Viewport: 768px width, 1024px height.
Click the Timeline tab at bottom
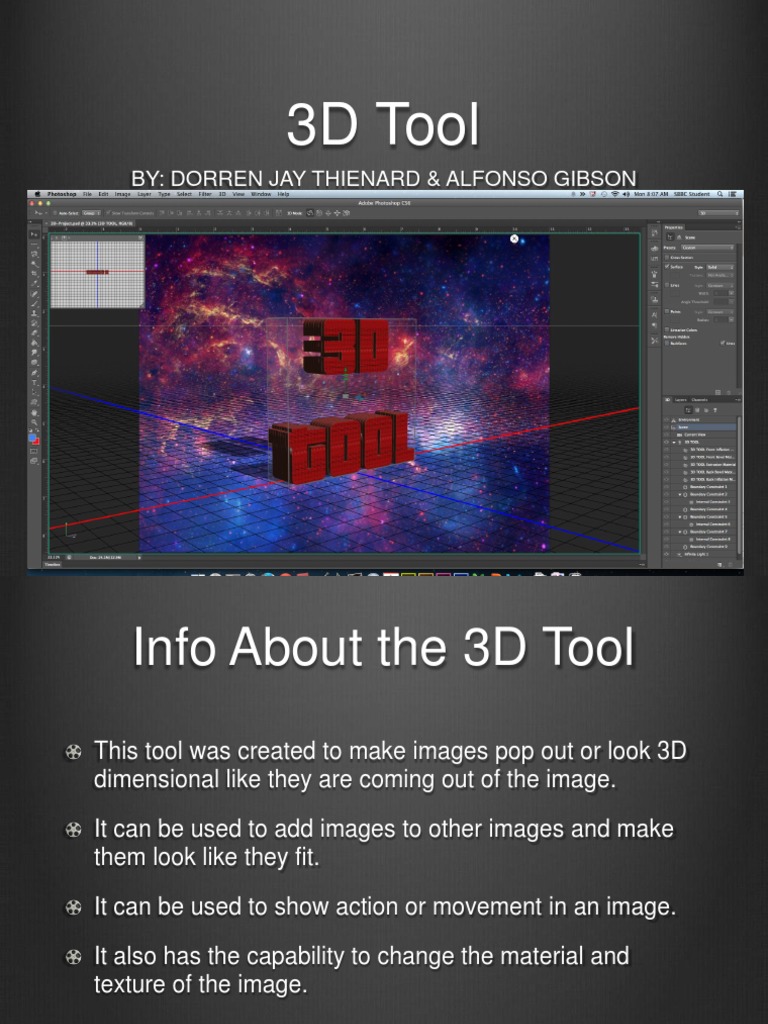tap(52, 564)
